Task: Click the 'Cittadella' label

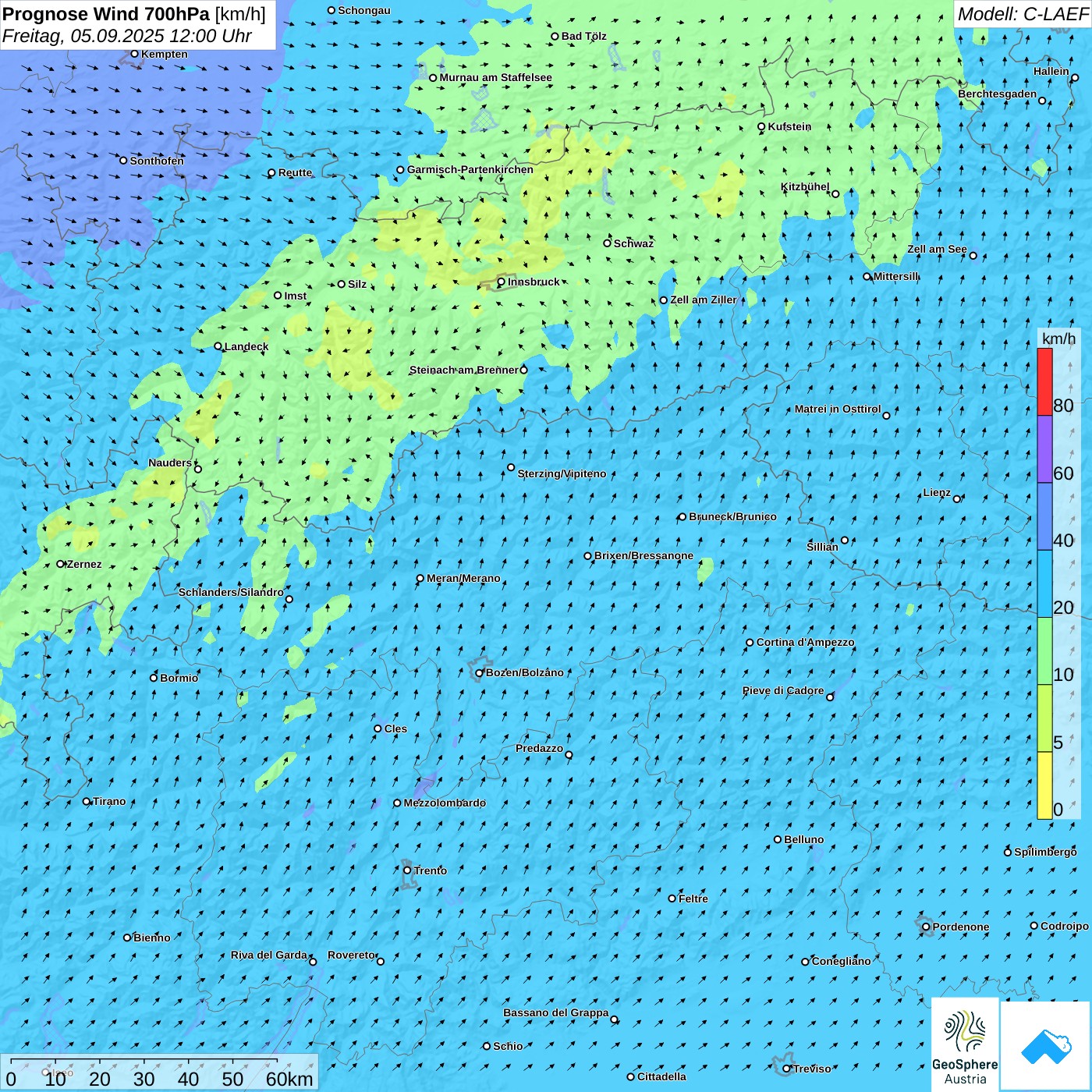Action: tap(661, 1076)
